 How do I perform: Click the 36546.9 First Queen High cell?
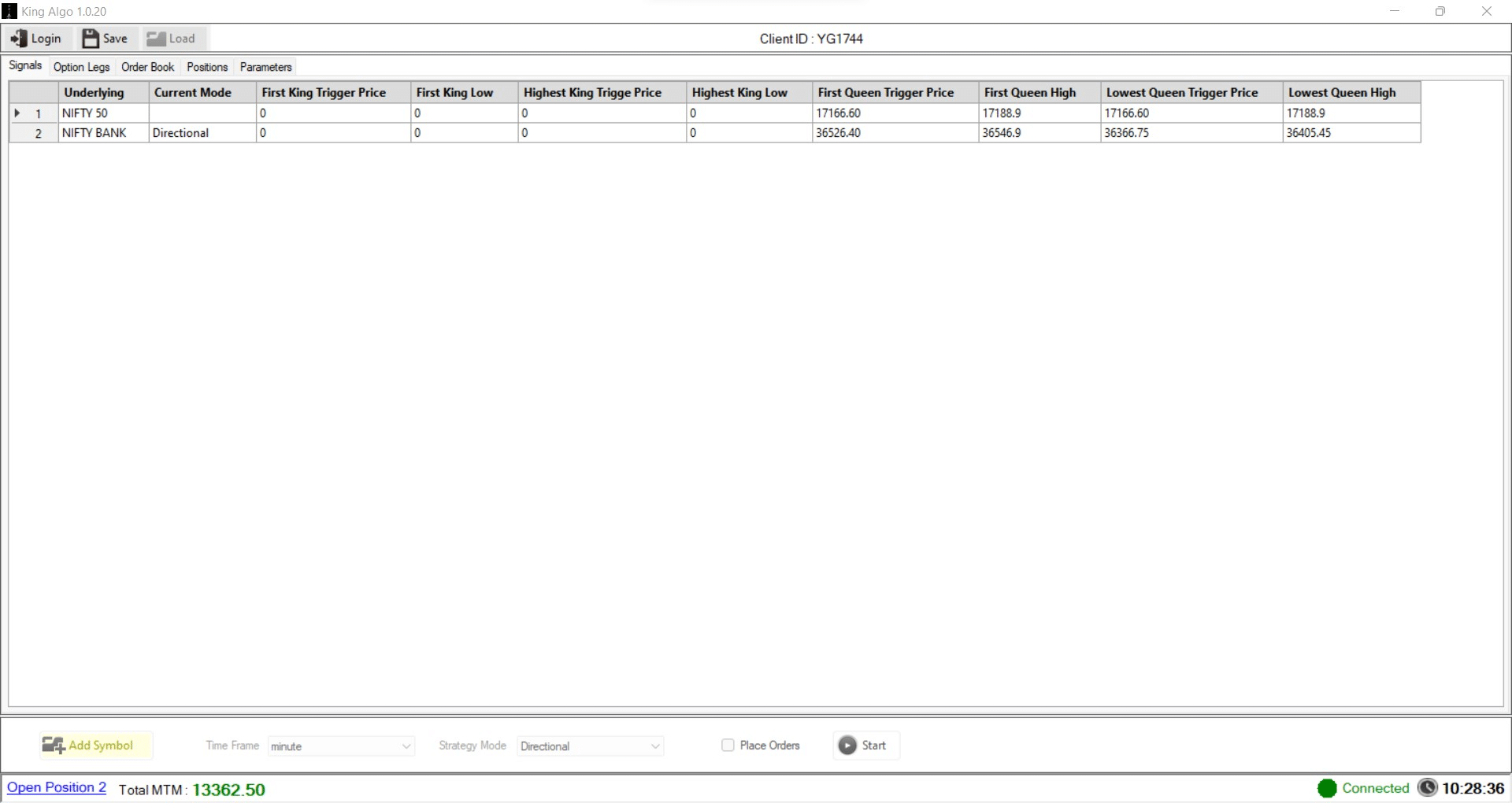pyautogui.click(x=1039, y=133)
